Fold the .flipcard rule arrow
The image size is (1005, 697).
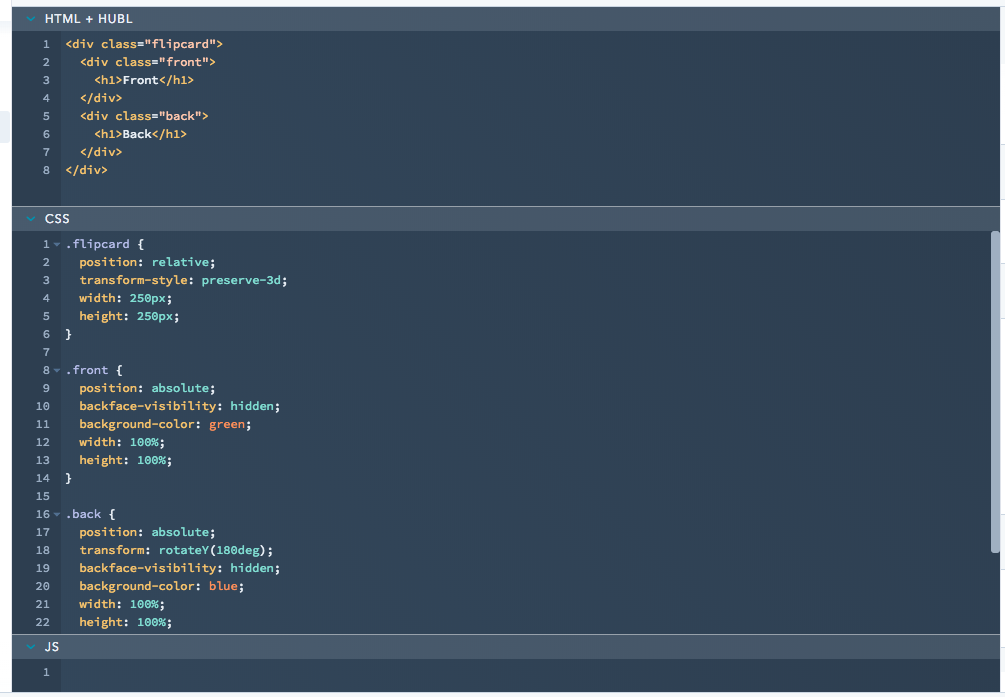click(x=57, y=245)
